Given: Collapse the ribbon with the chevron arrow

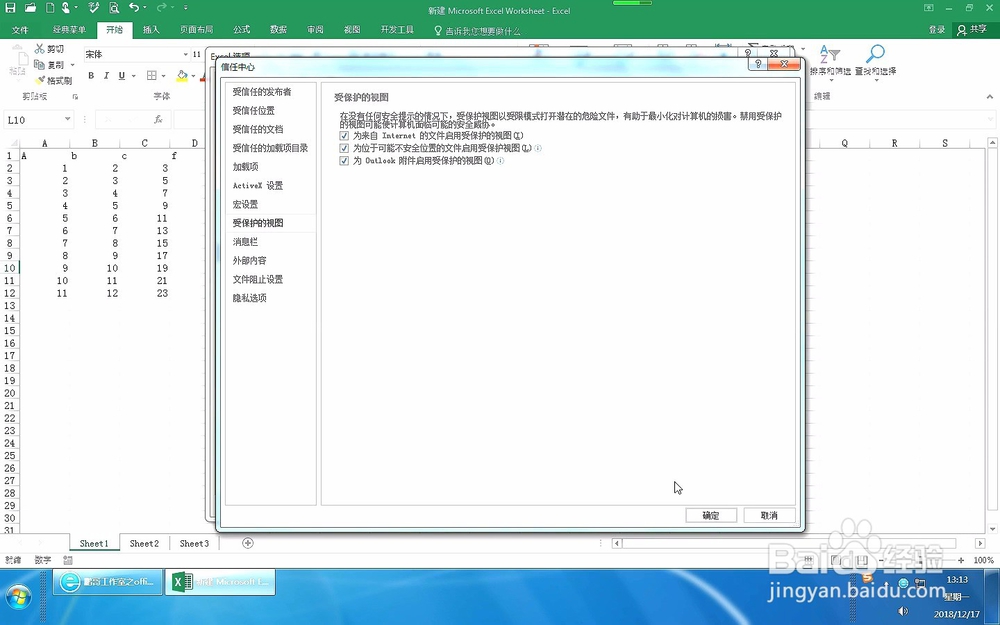Looking at the screenshot, I should pos(989,96).
